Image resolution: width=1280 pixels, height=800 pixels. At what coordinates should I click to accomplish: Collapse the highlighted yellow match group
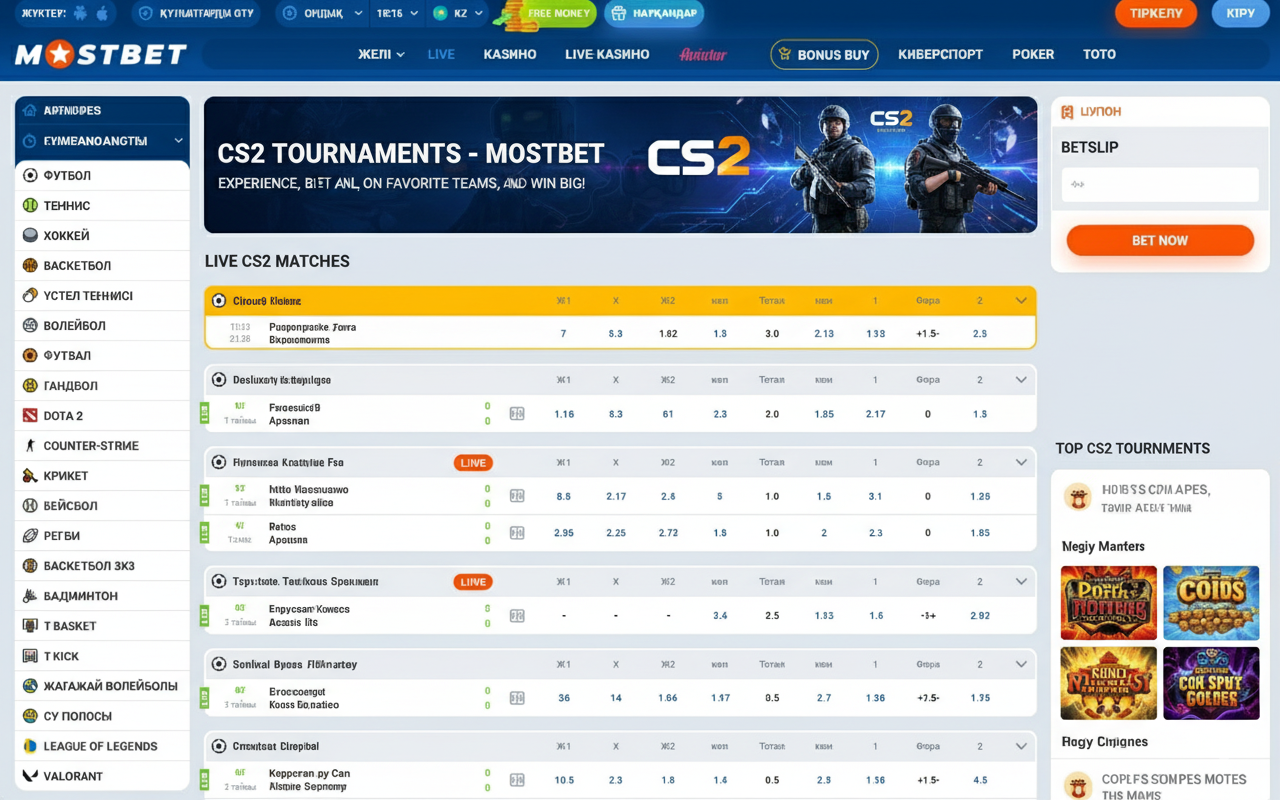1021,300
